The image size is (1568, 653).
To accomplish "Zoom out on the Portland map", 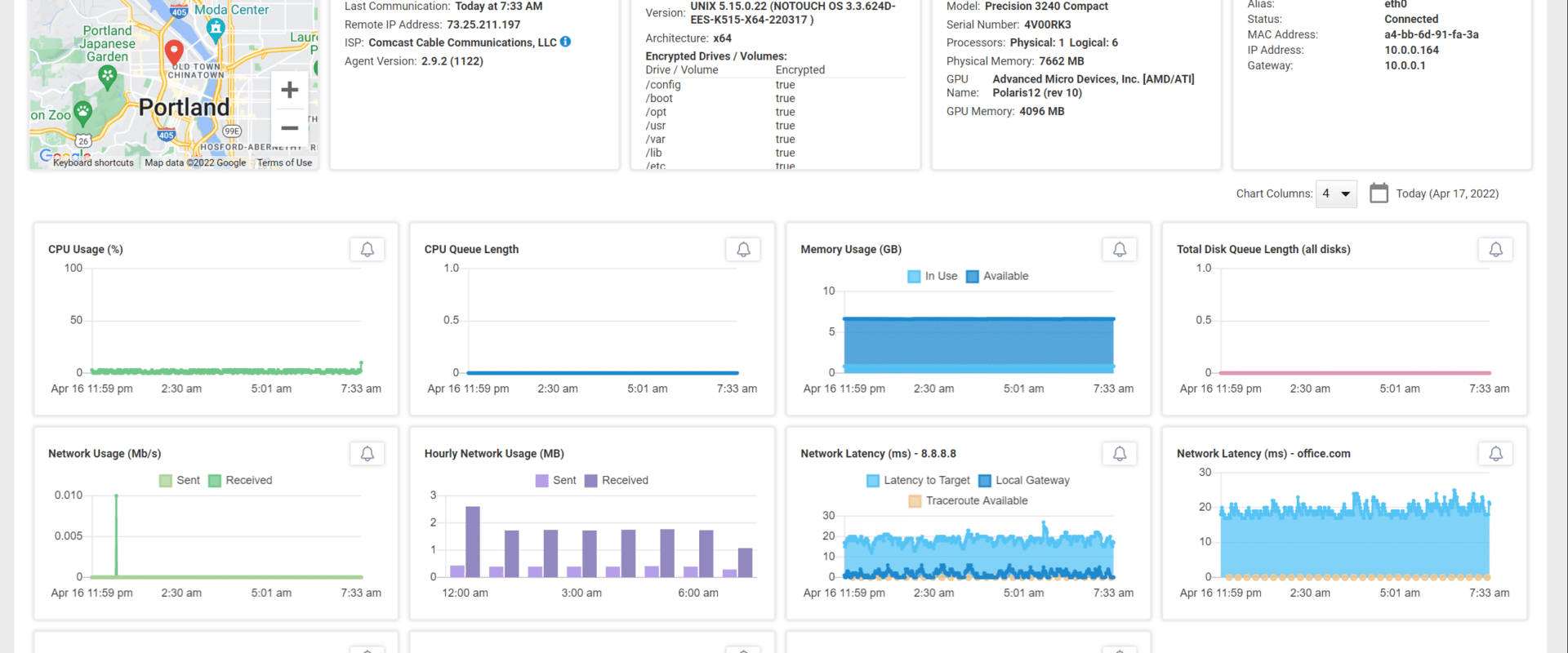I will pos(289,128).
